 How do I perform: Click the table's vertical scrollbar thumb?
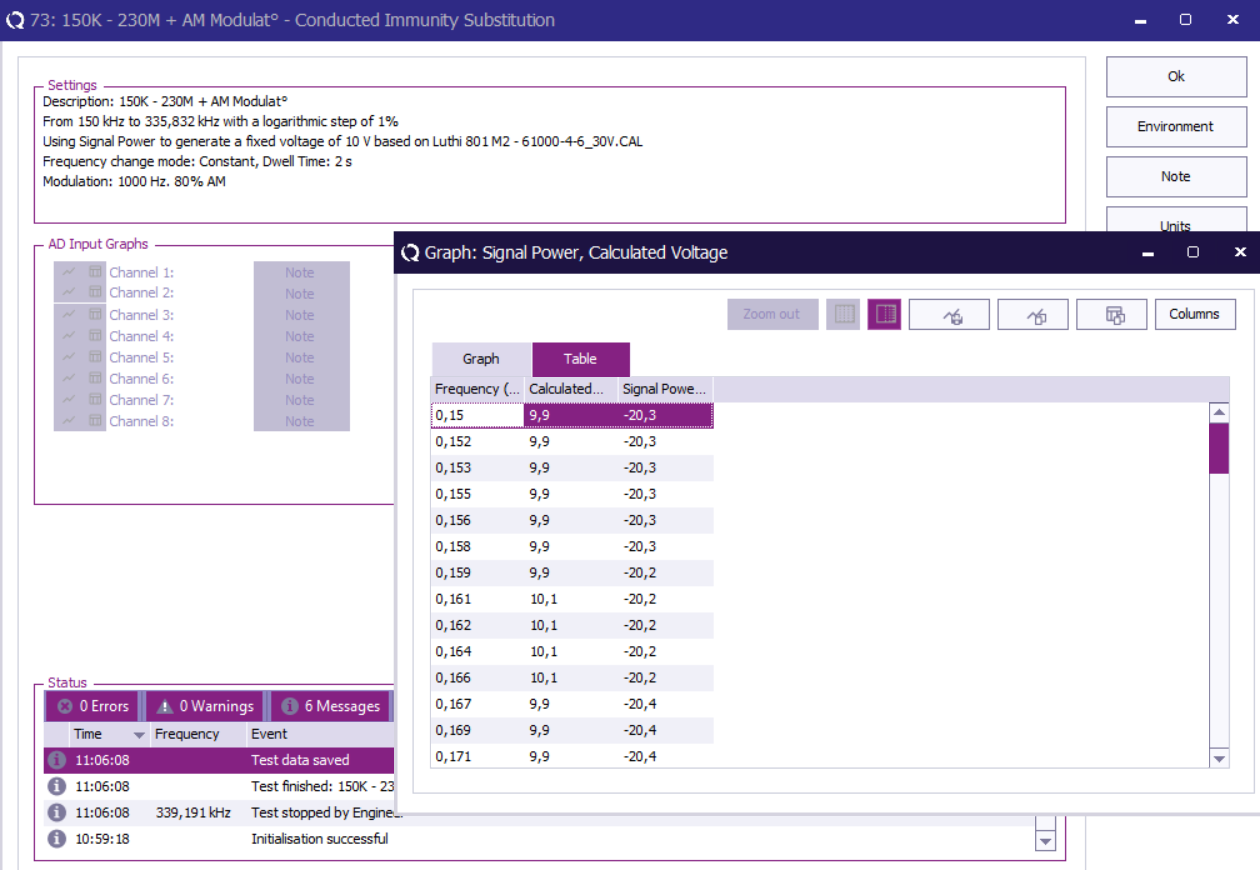1219,448
